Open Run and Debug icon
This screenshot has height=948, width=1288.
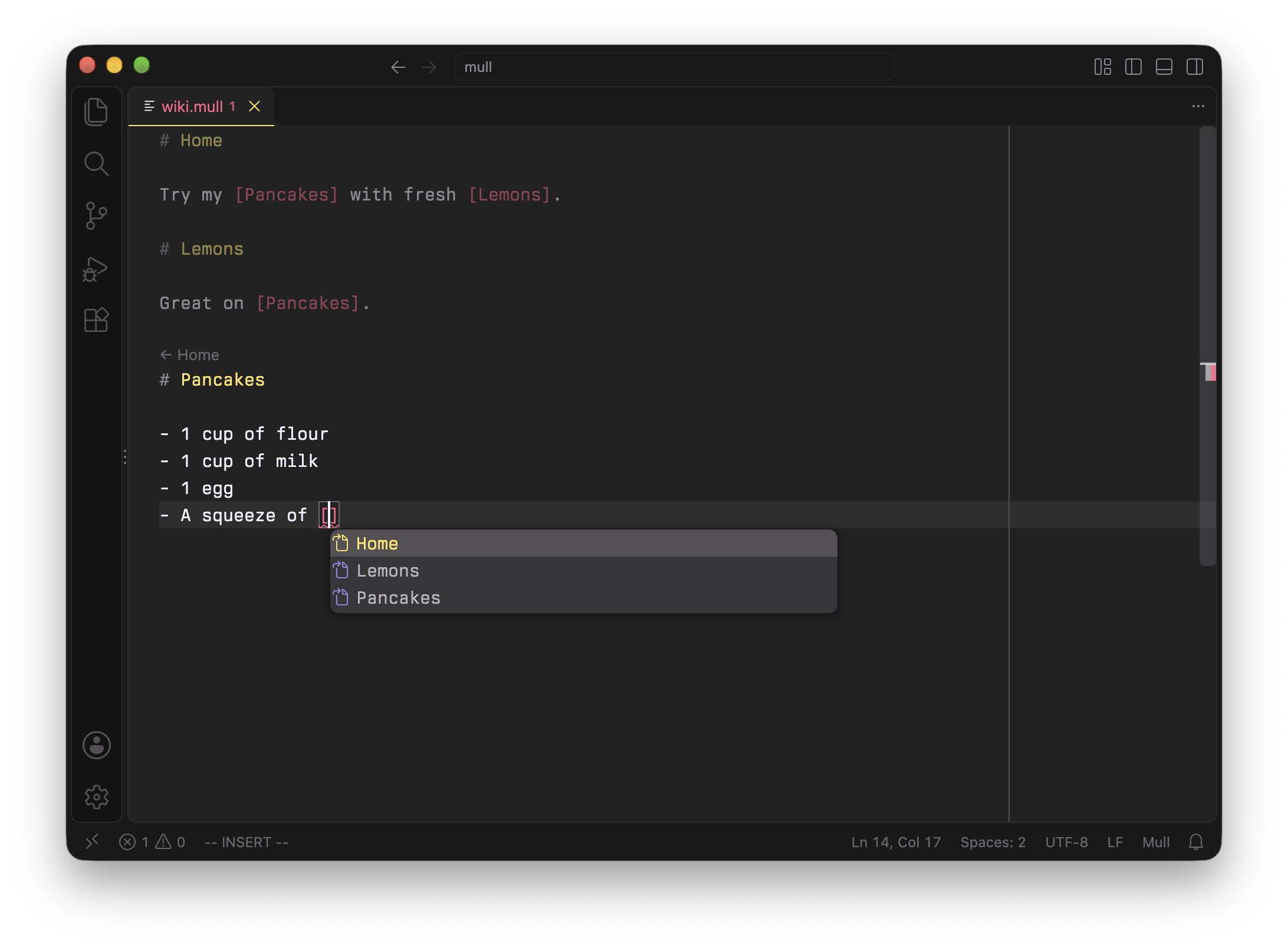95,269
